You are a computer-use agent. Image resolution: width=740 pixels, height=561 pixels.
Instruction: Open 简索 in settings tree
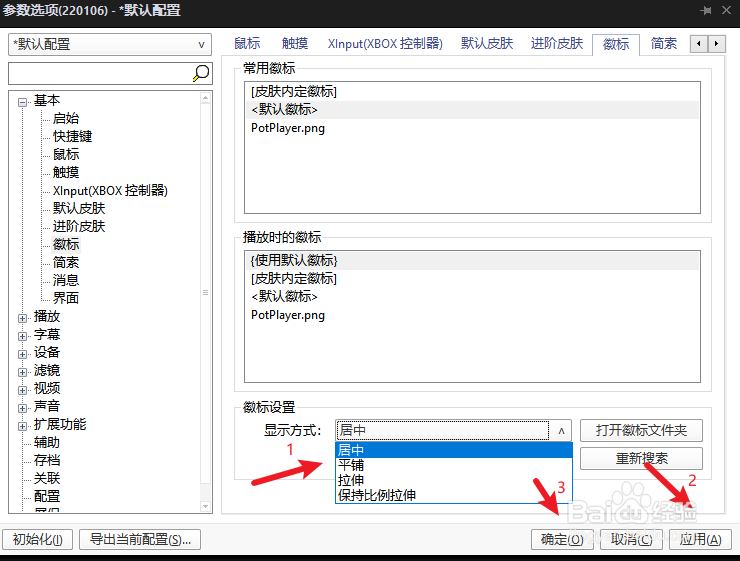click(66, 262)
